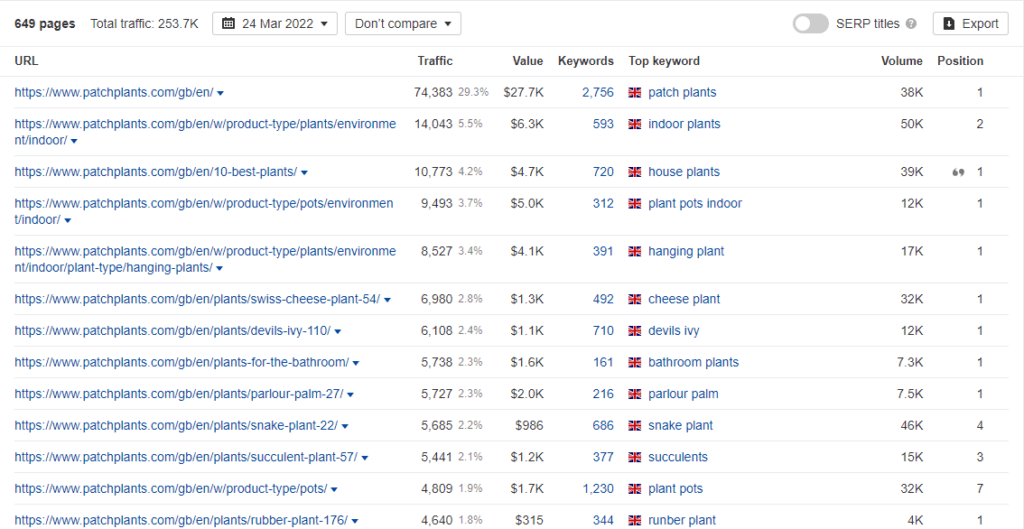Click the 74,383 traffic value
Viewport: 1024px width, 529px height.
pos(433,93)
